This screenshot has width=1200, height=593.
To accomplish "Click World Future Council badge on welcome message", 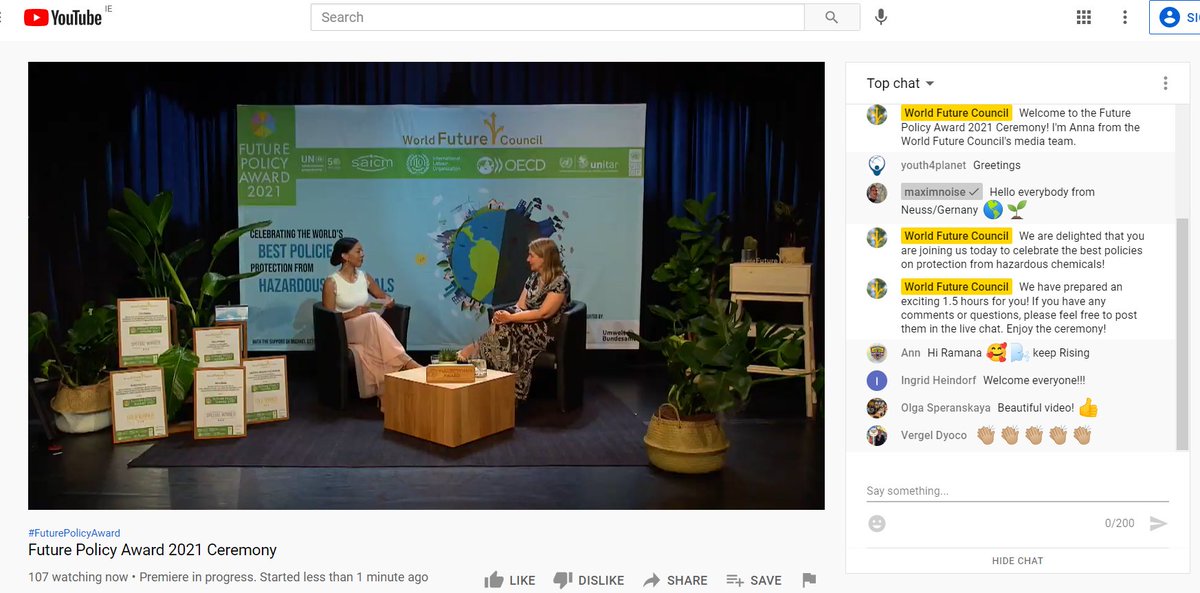I will click(956, 113).
